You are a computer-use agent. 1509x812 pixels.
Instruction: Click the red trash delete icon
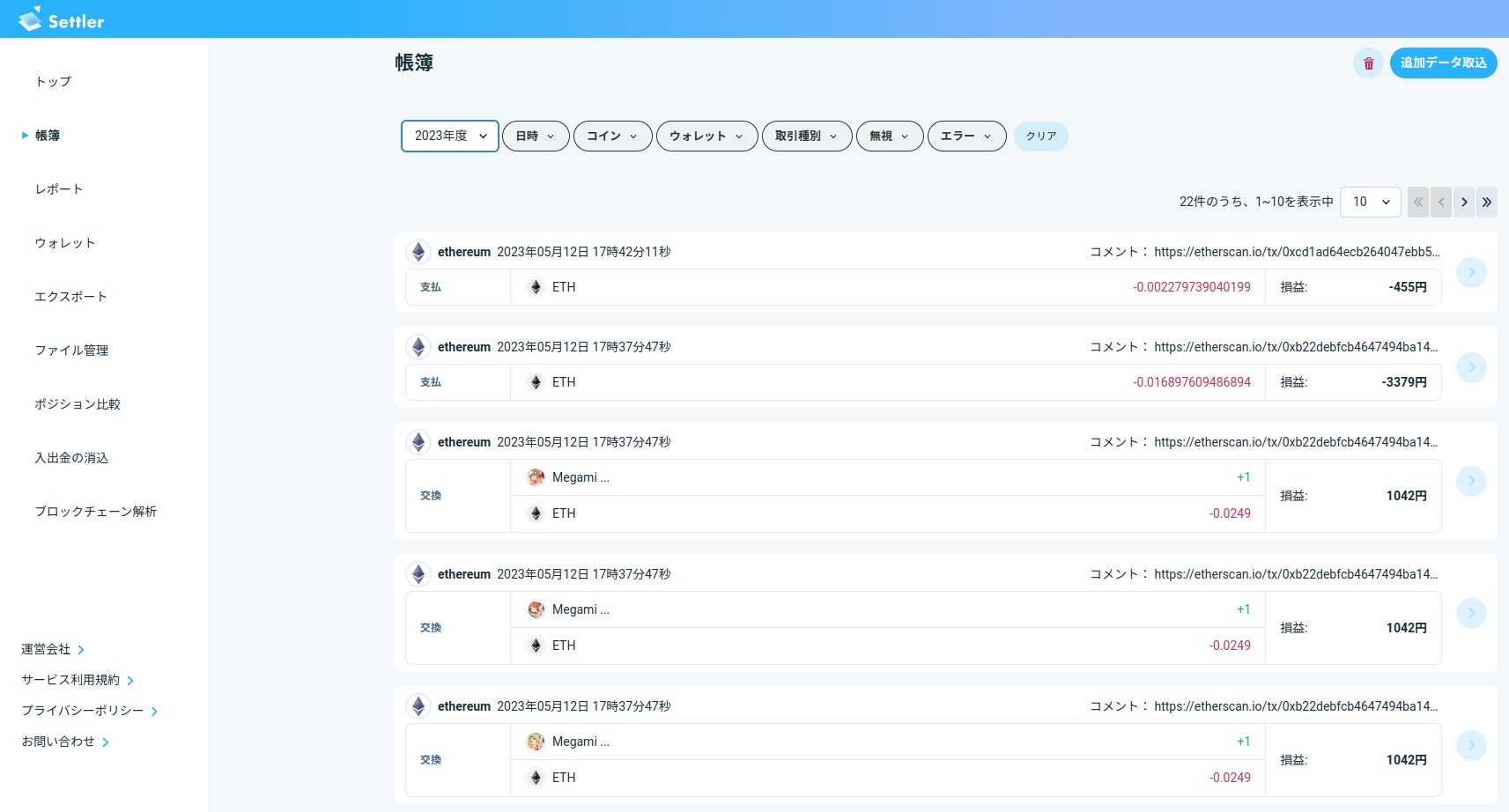1368,63
